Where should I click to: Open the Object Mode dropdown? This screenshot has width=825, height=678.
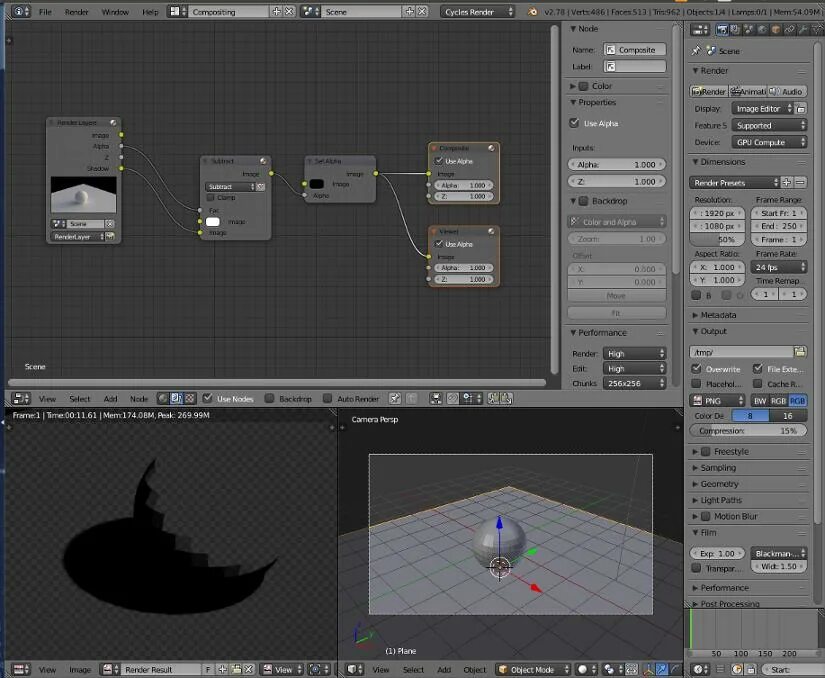534,670
